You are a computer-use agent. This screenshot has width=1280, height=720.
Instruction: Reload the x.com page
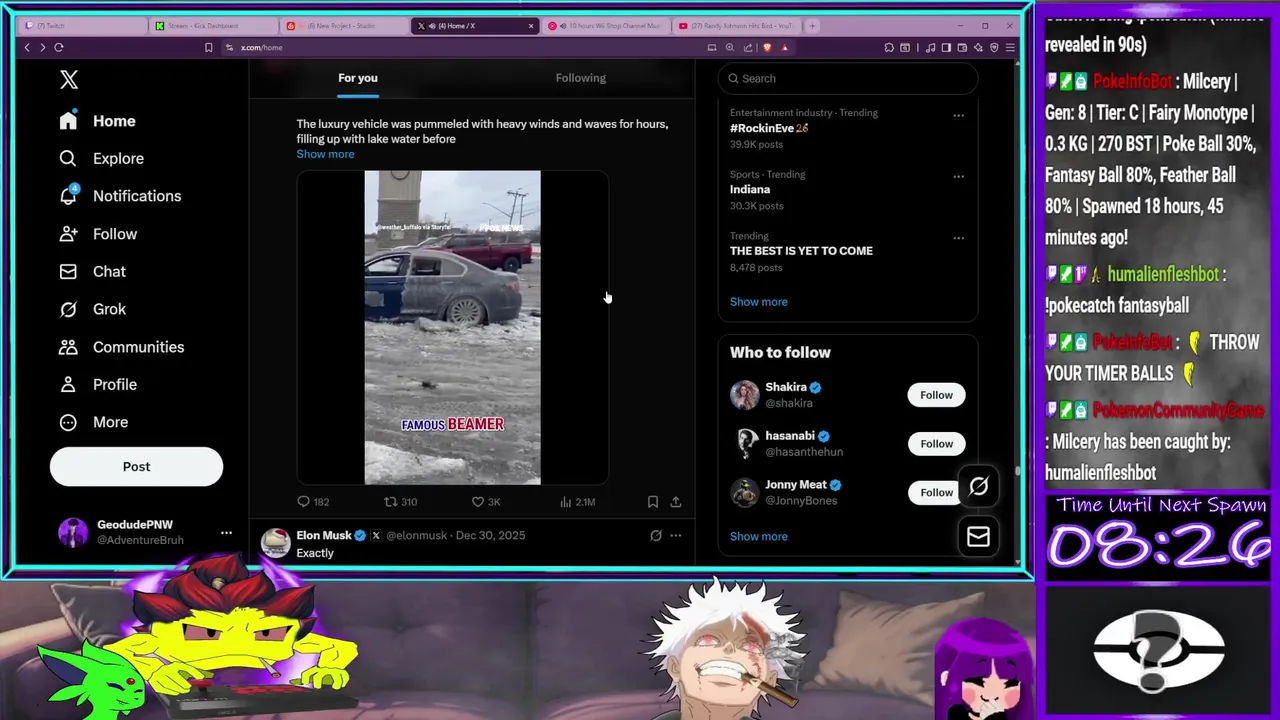tap(59, 47)
